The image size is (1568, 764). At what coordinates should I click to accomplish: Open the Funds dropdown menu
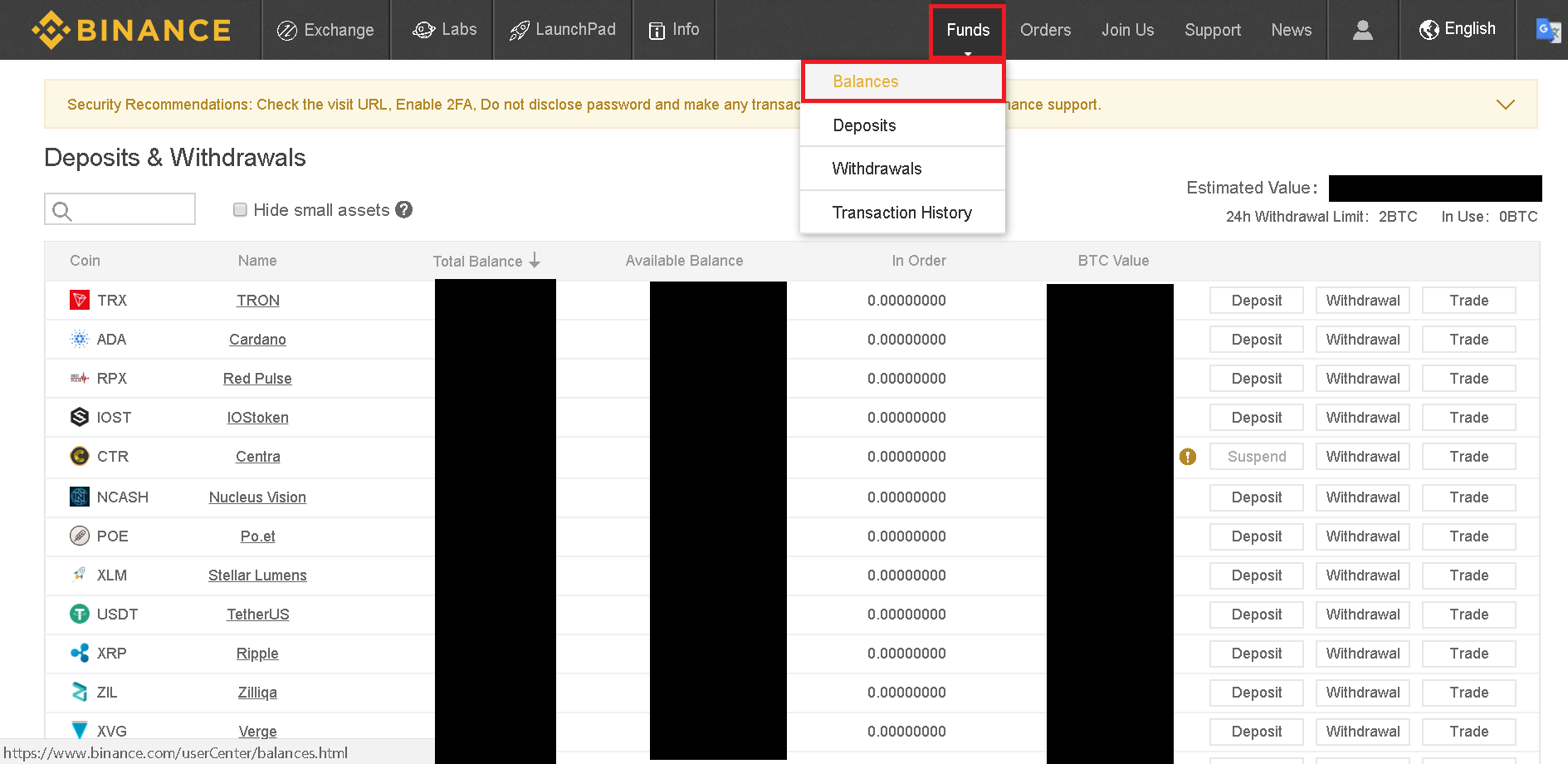[968, 31]
